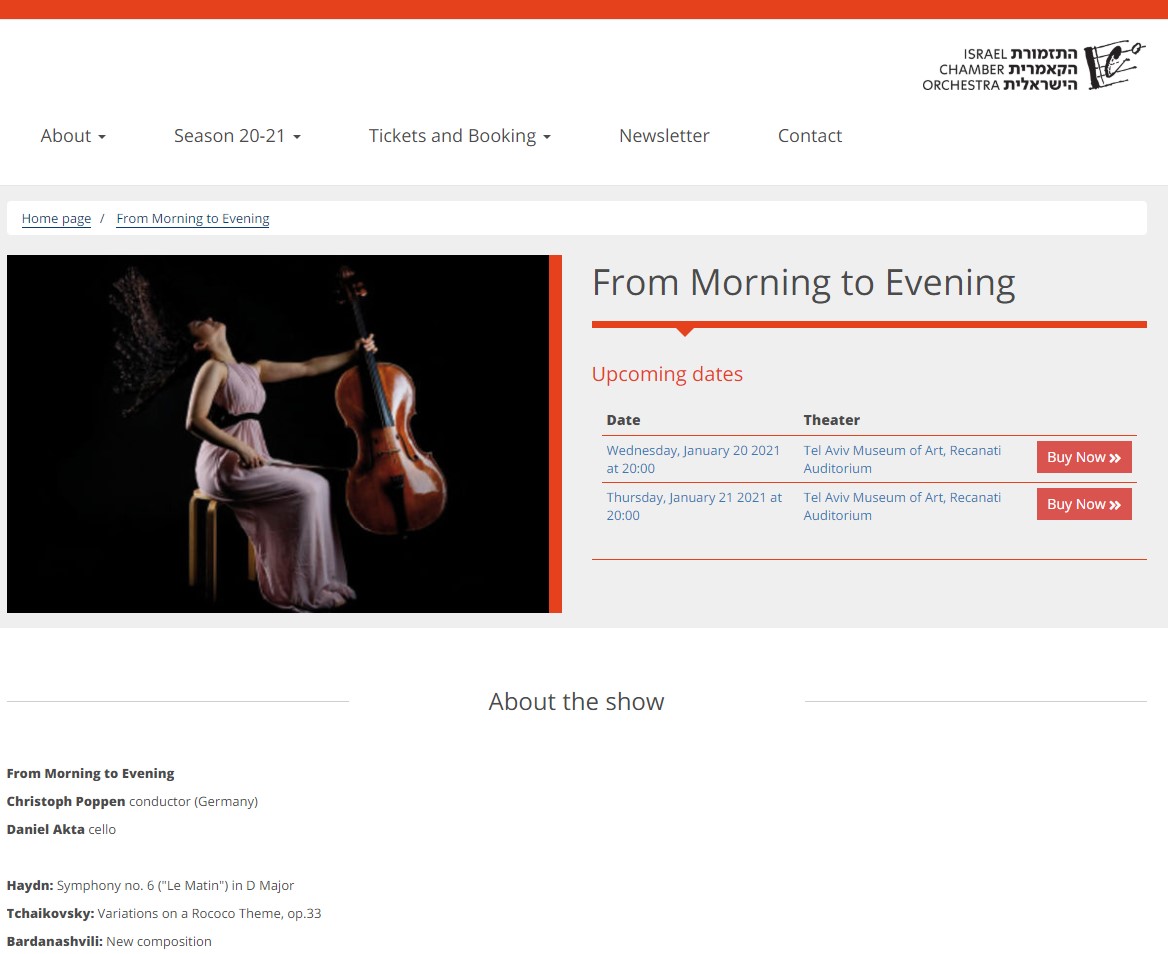The width and height of the screenshot is (1168, 954).
Task: Click the Theater column header
Action: (x=831, y=420)
